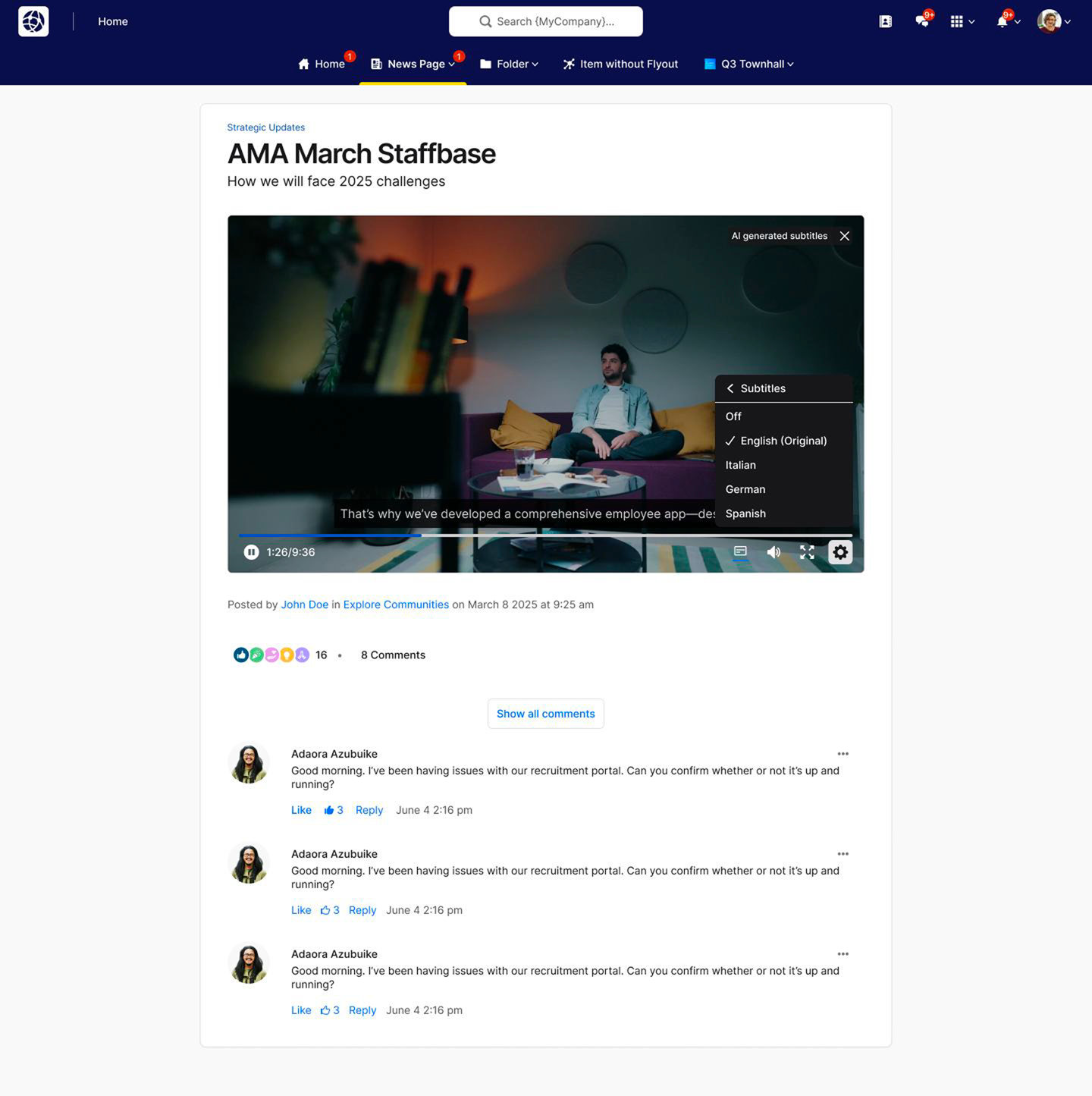Click the purple reaction icon
This screenshot has width=1092, height=1096.
[x=302, y=655]
